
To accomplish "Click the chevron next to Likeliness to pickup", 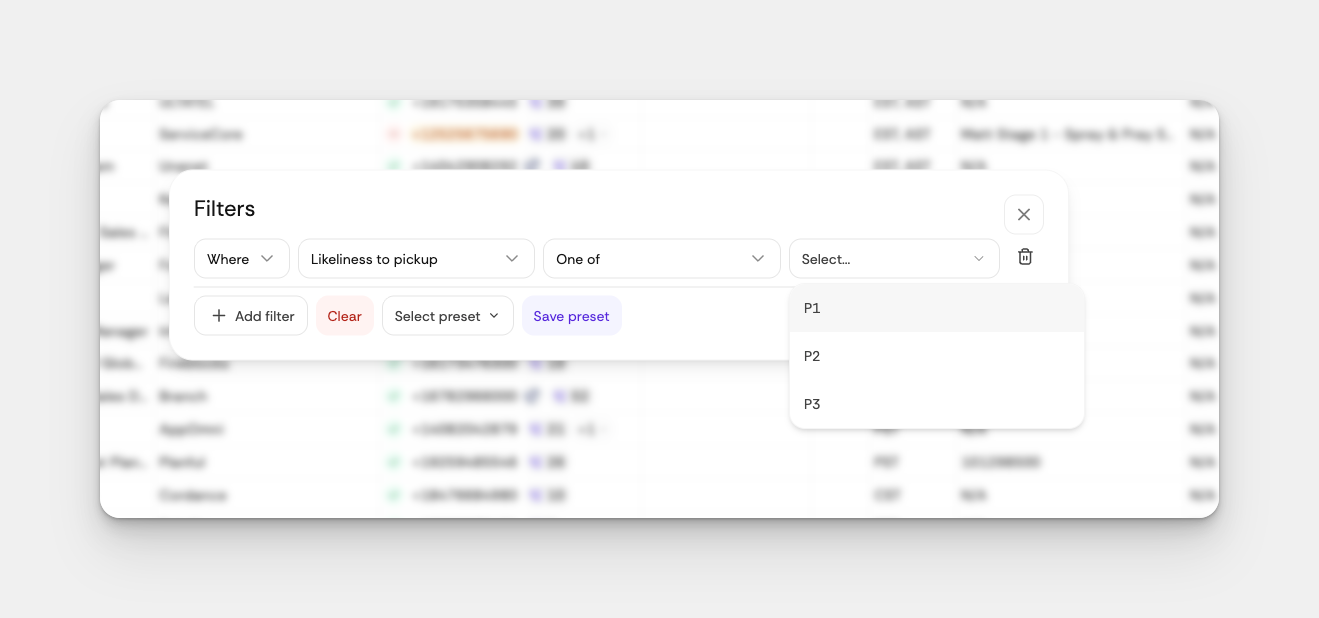I will (512, 259).
